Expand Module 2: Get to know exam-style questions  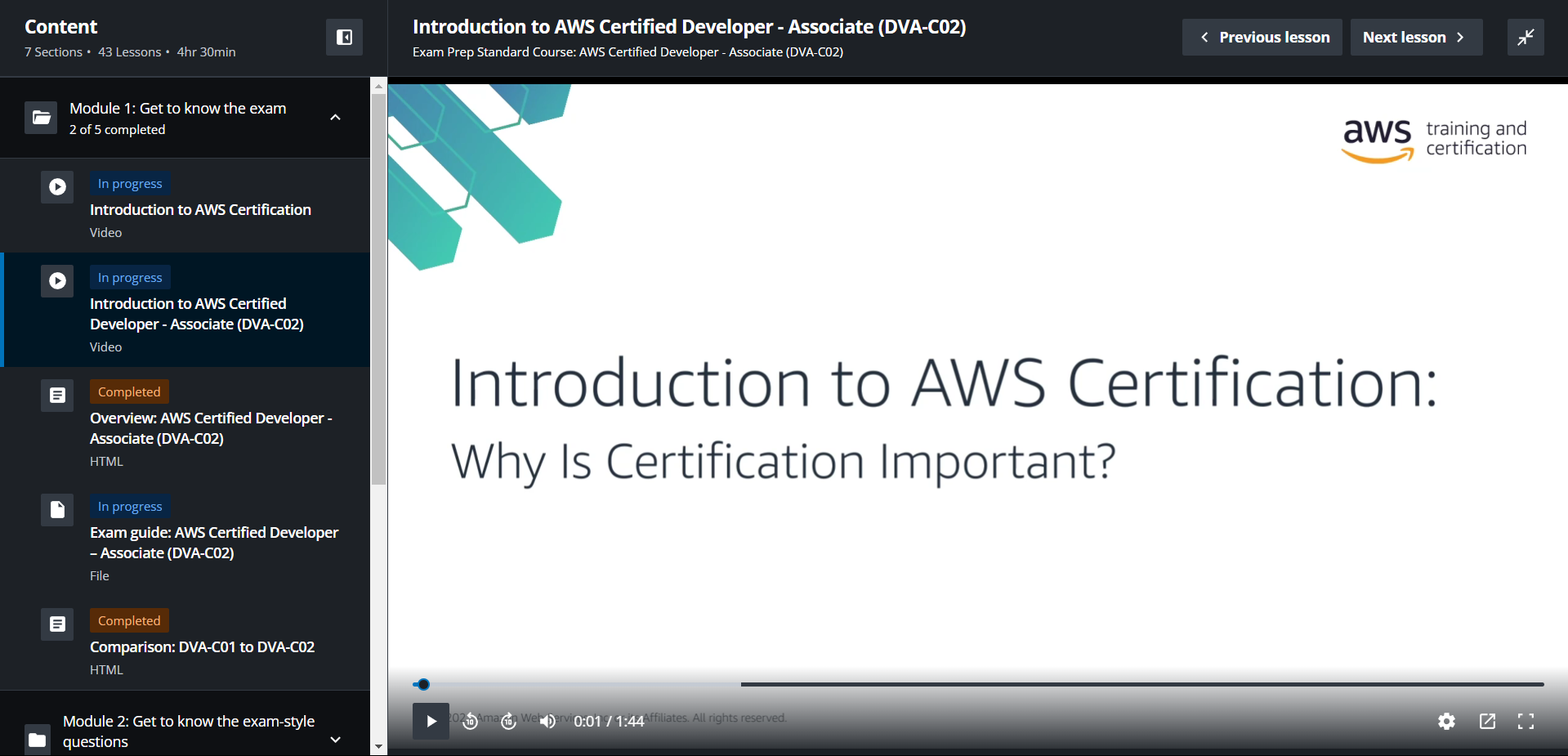pyautogui.click(x=335, y=740)
